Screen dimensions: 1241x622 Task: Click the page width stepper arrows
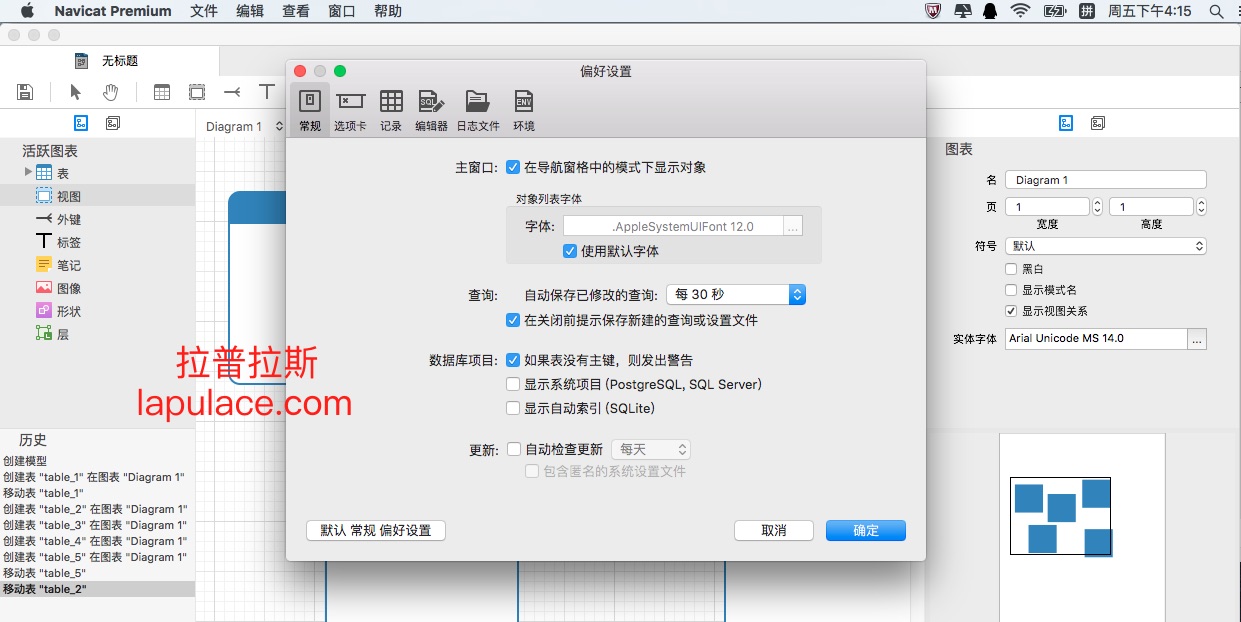click(1097, 207)
